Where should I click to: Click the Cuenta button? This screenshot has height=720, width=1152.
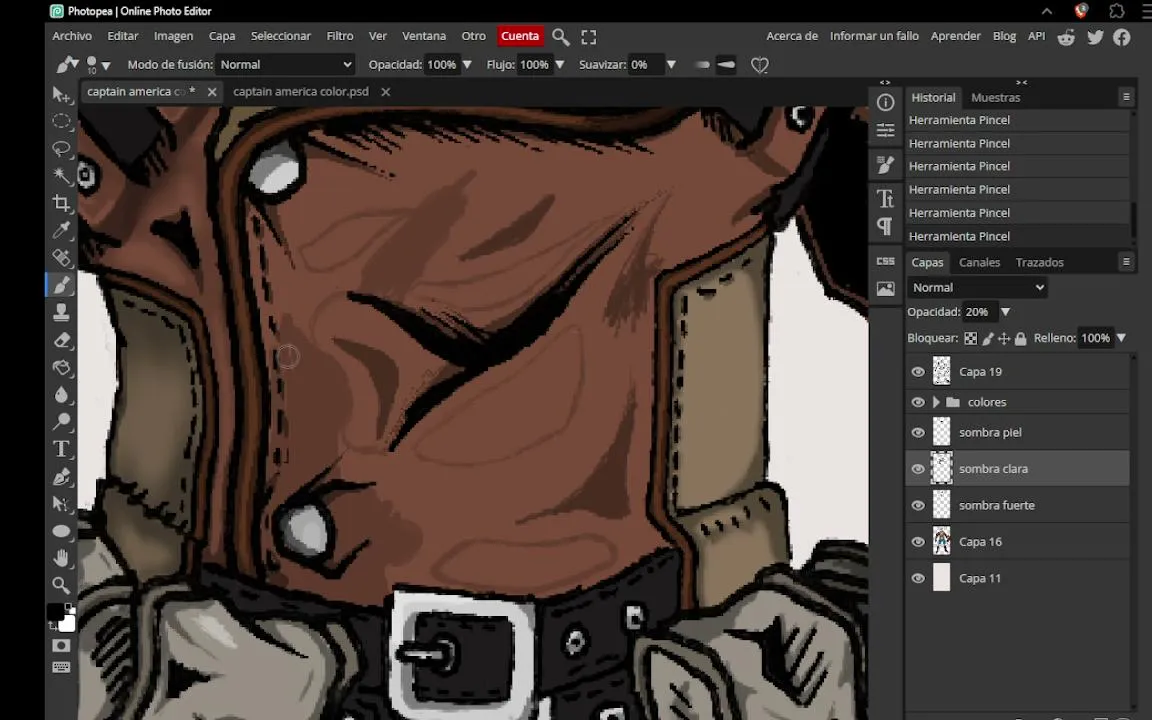(520, 36)
